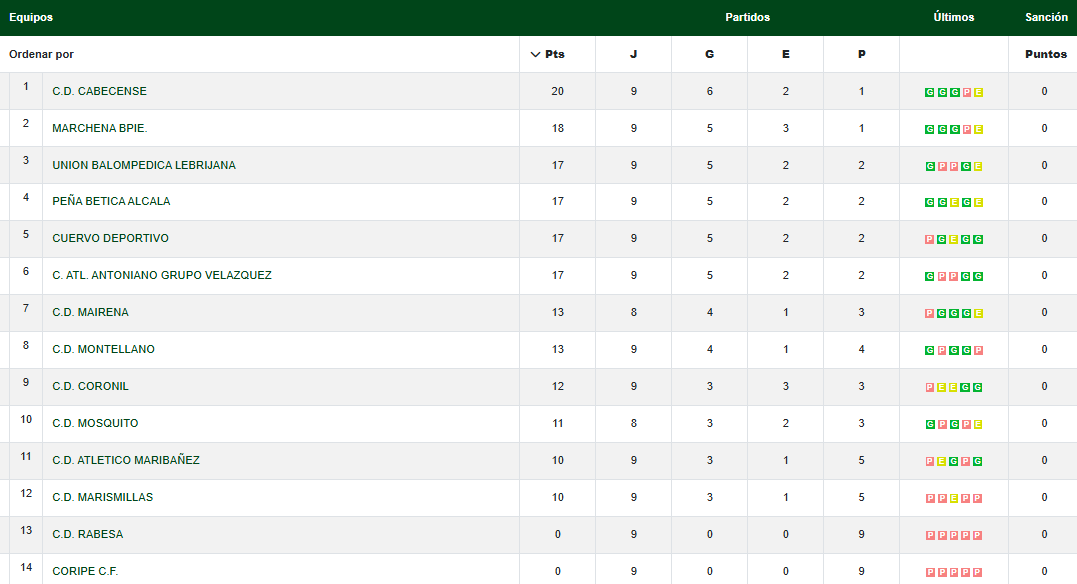Click first green G badge in C.D. MONTELLANO row

click(930, 350)
